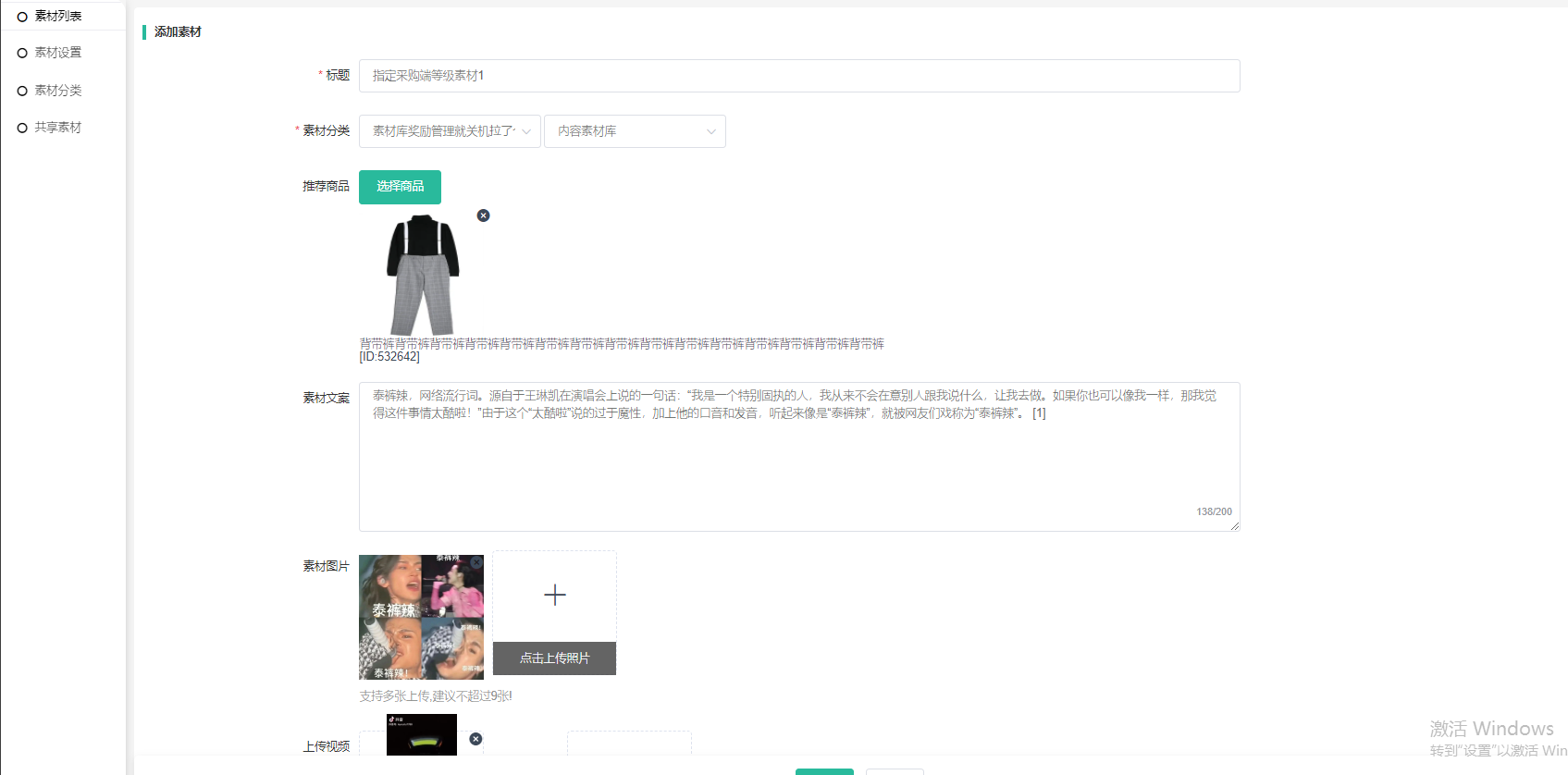Click the circle icon beside 素材列表
The image size is (1568, 775).
pos(22,17)
